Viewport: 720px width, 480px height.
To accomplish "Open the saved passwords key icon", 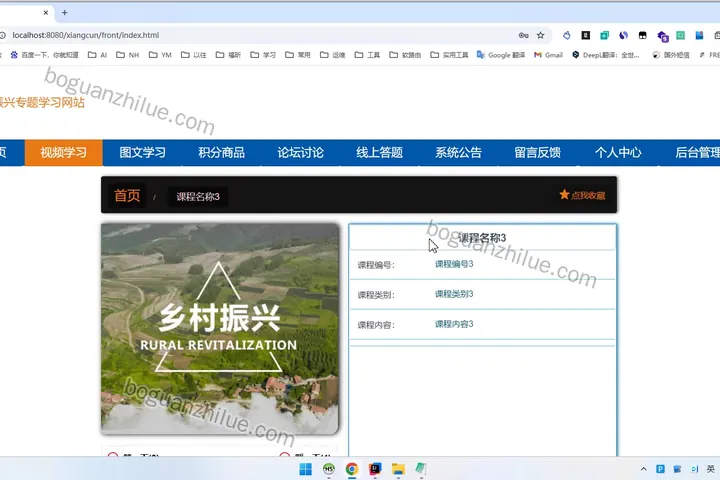I will pyautogui.click(x=523, y=35).
